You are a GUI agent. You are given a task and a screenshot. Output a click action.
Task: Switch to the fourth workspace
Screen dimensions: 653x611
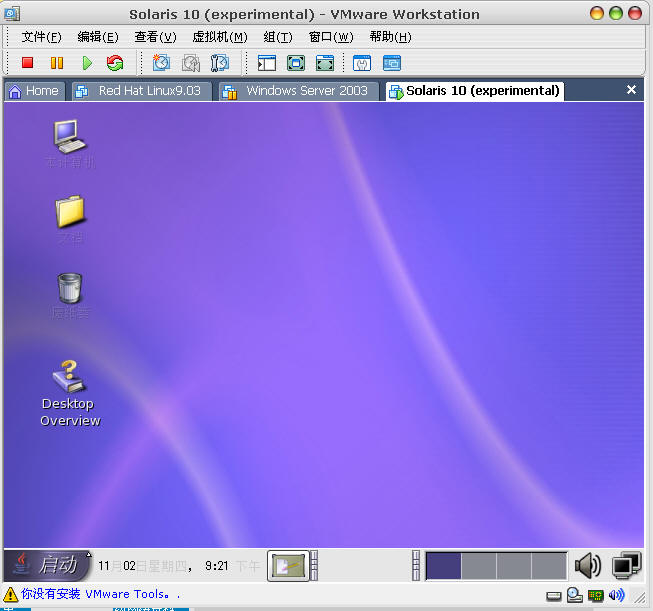(x=548, y=566)
